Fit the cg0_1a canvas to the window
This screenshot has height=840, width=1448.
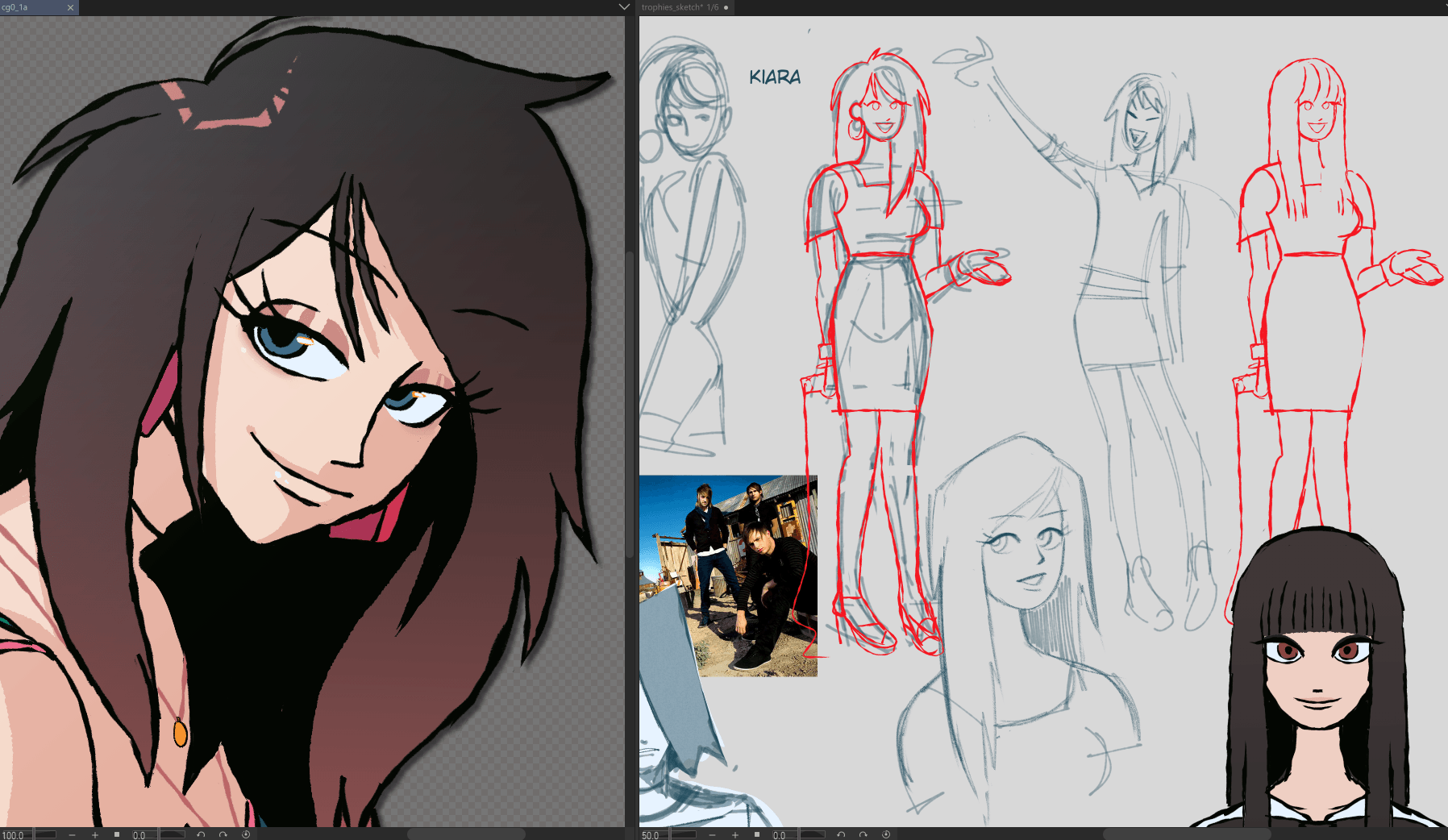pos(117,834)
